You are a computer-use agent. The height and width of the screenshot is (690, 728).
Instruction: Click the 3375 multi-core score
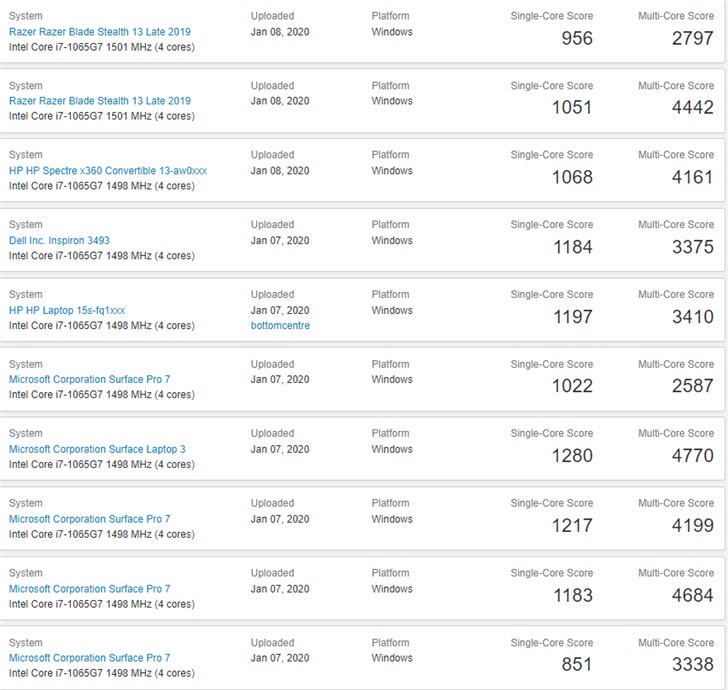(x=692, y=247)
